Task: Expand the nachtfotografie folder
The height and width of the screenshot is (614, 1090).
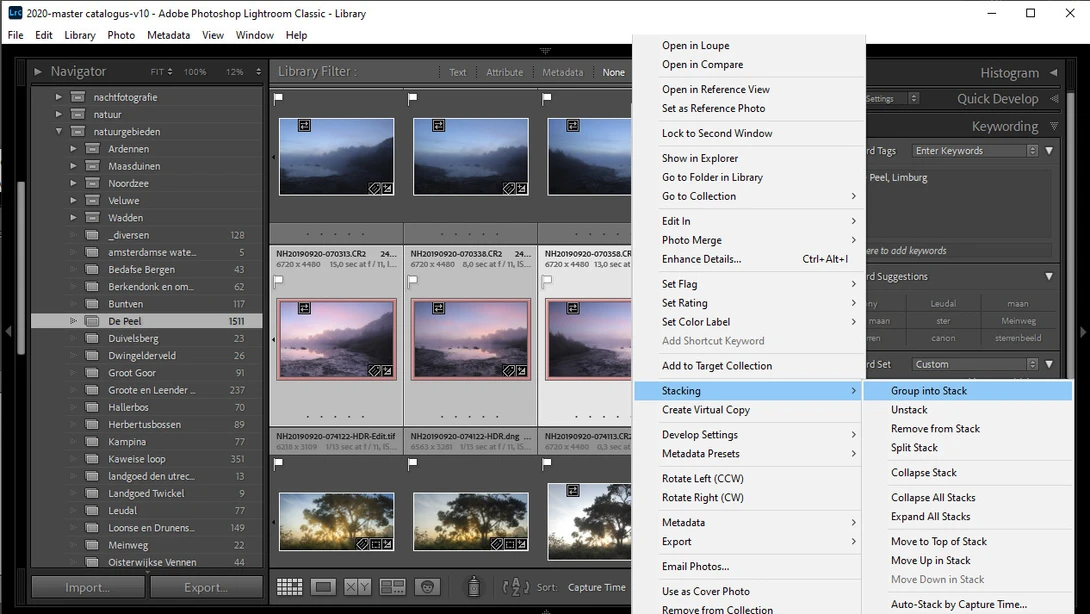Action: pyautogui.click(x=58, y=97)
